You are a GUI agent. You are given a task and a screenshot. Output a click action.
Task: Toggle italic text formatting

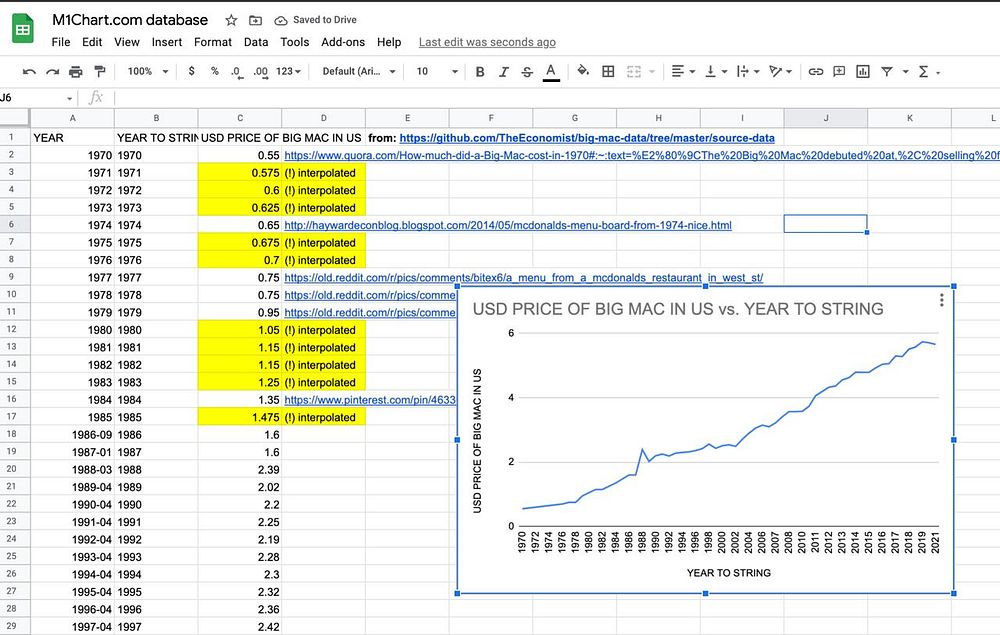pos(503,72)
